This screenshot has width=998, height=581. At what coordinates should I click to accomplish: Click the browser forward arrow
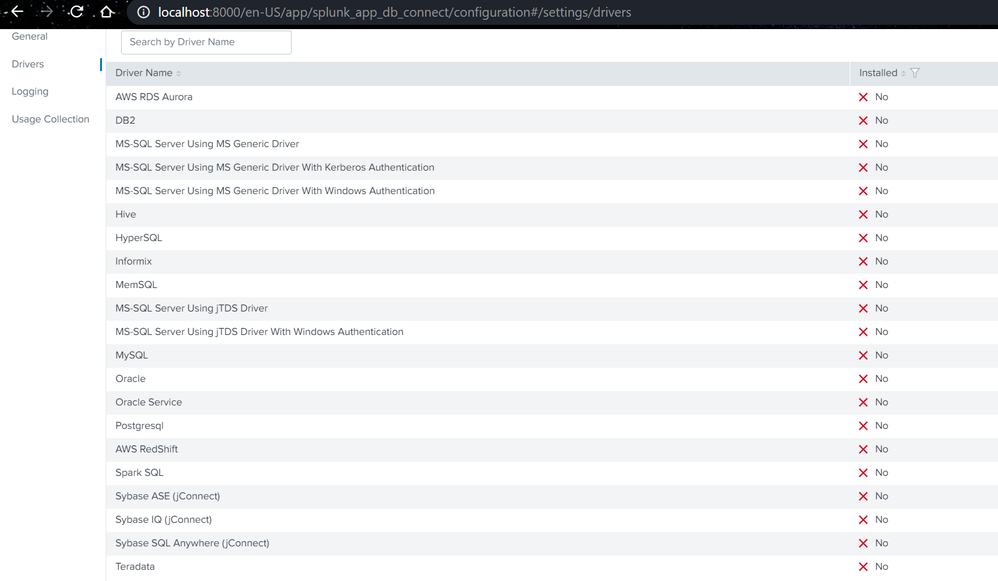pyautogui.click(x=46, y=11)
